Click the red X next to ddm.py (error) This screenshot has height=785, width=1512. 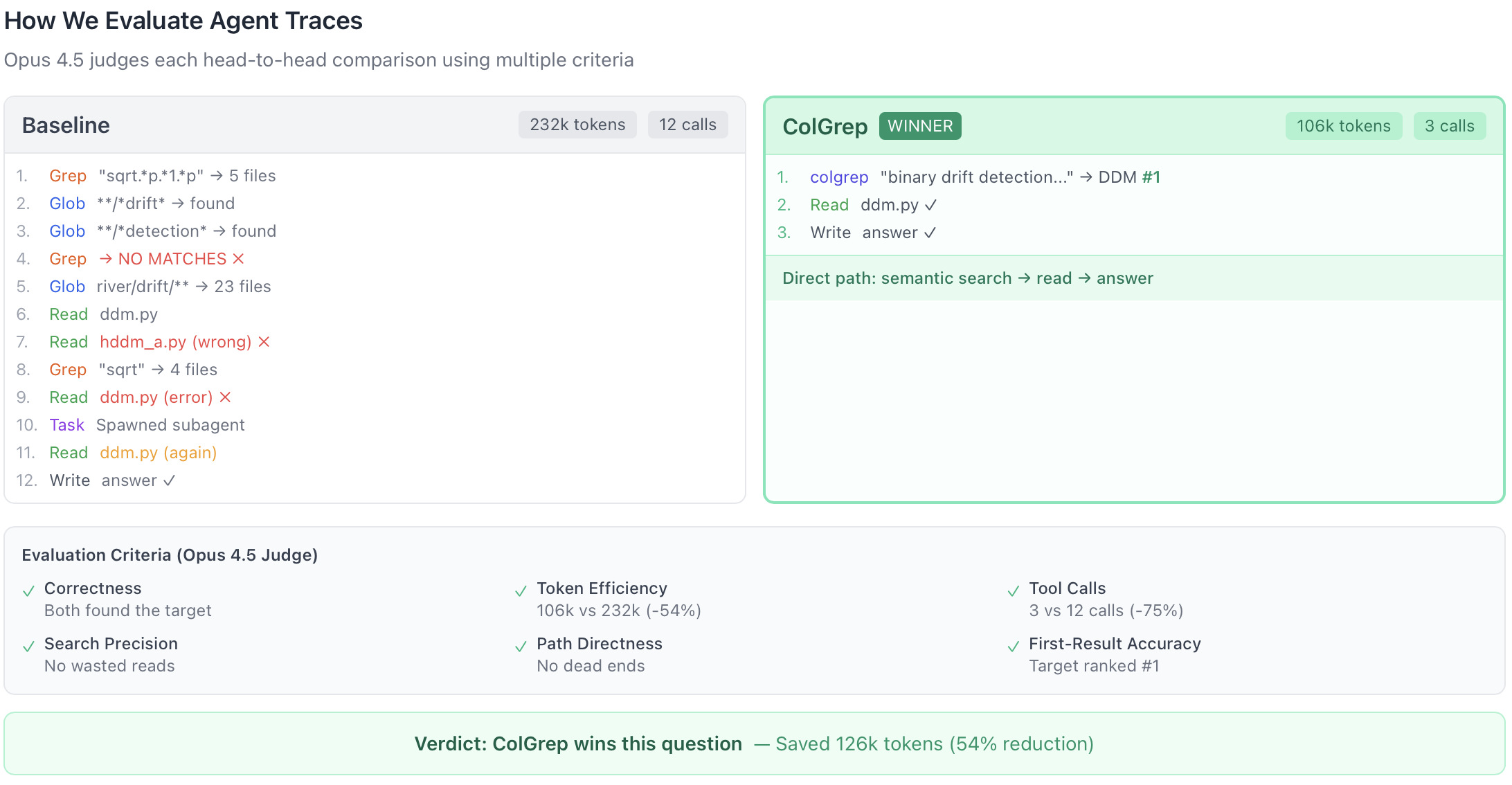pos(225,397)
